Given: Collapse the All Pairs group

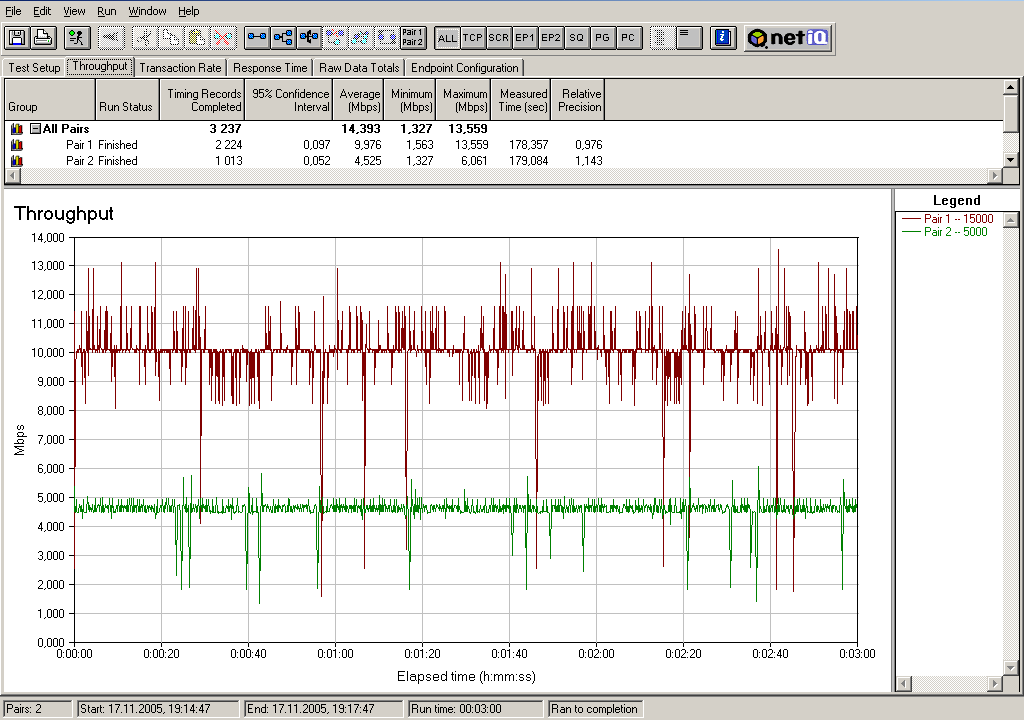Looking at the screenshot, I should 35,129.
